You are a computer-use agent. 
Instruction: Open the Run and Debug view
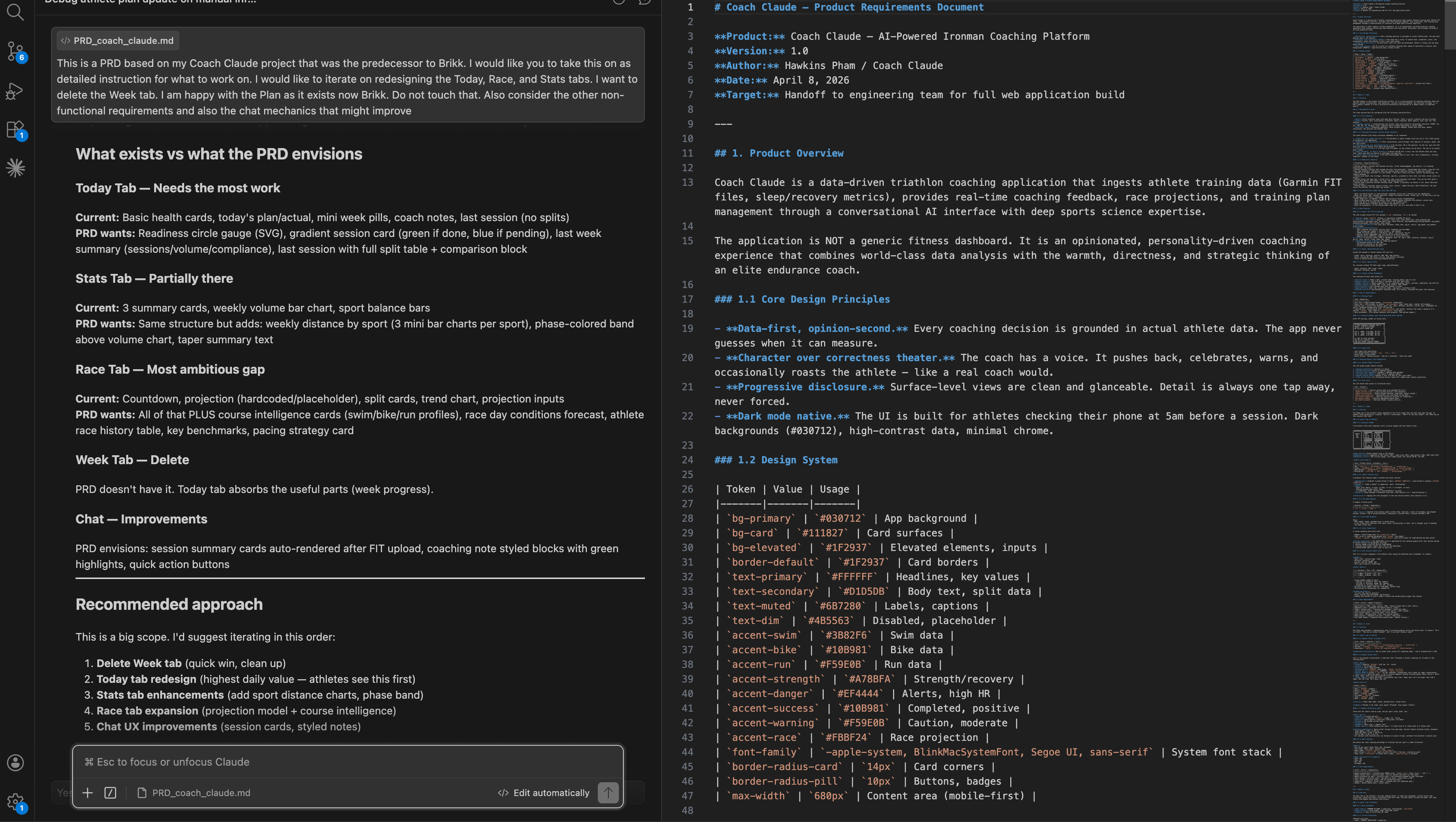pos(15,90)
